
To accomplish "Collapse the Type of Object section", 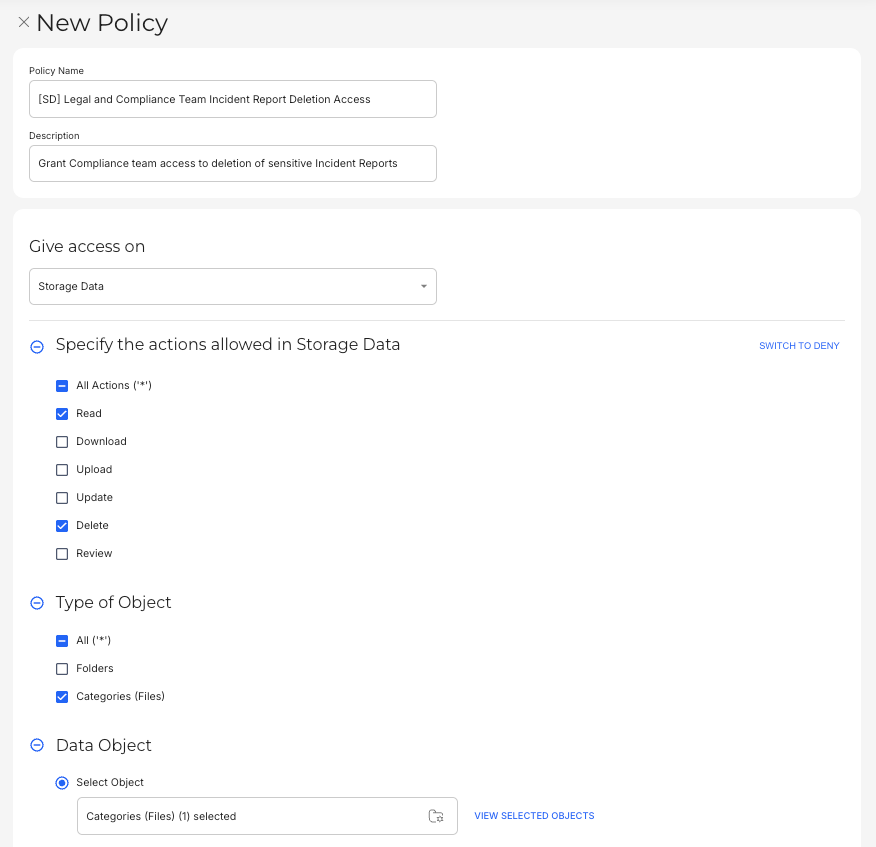I will (37, 603).
